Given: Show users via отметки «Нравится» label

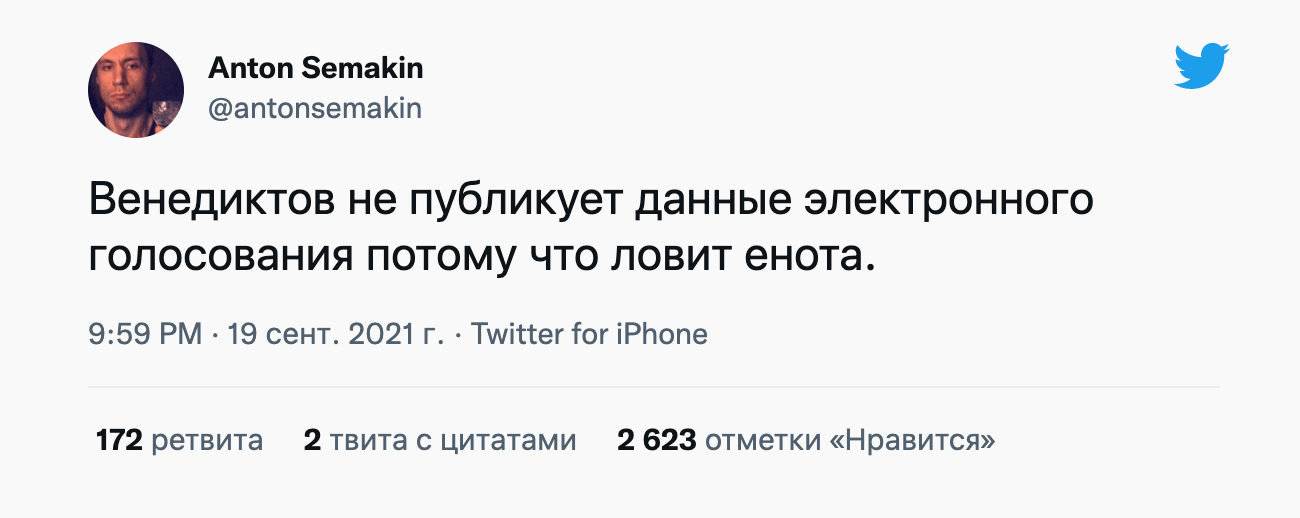Looking at the screenshot, I should (x=850, y=440).
